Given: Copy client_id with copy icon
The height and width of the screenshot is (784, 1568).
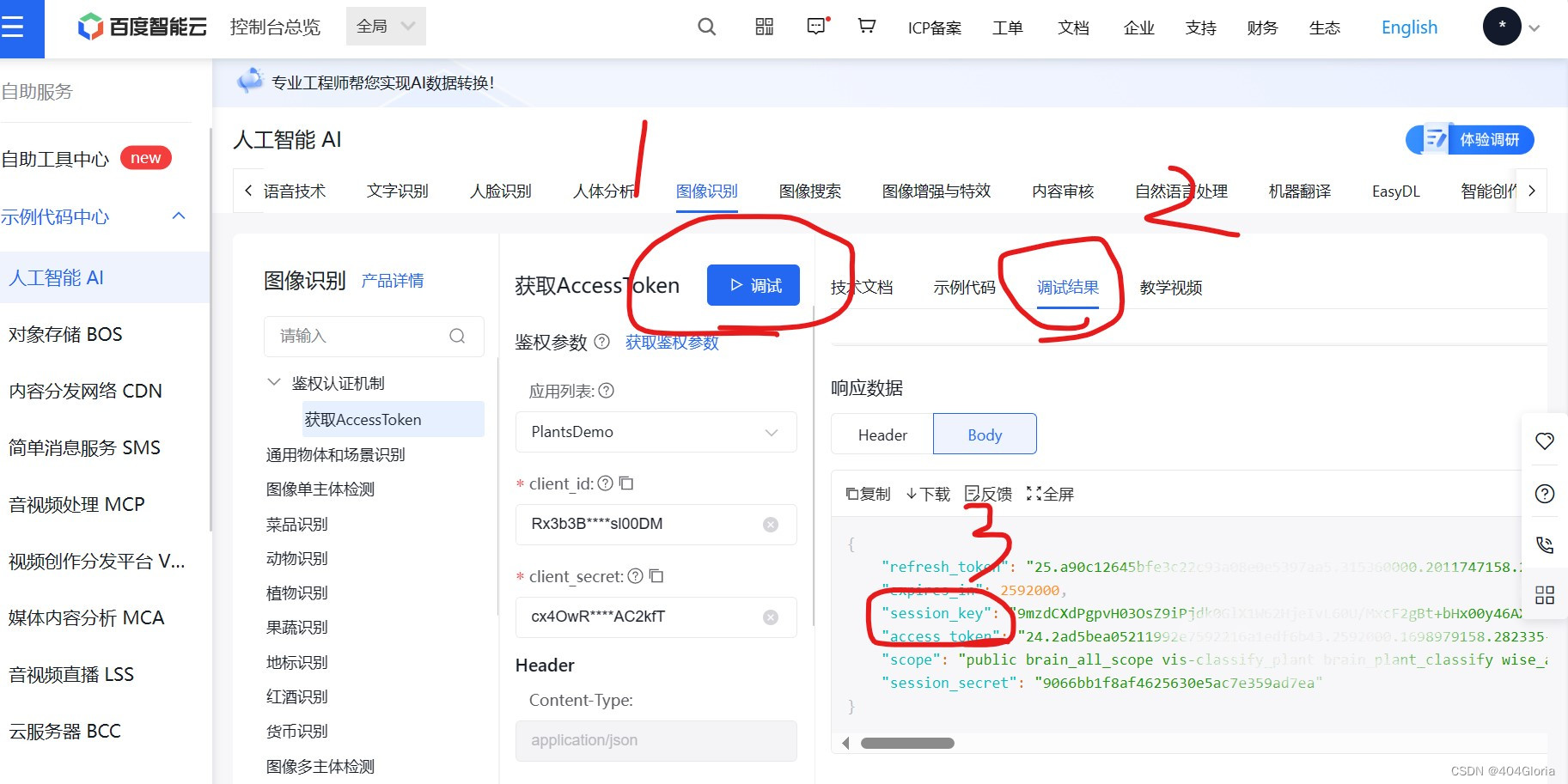Looking at the screenshot, I should point(626,483).
